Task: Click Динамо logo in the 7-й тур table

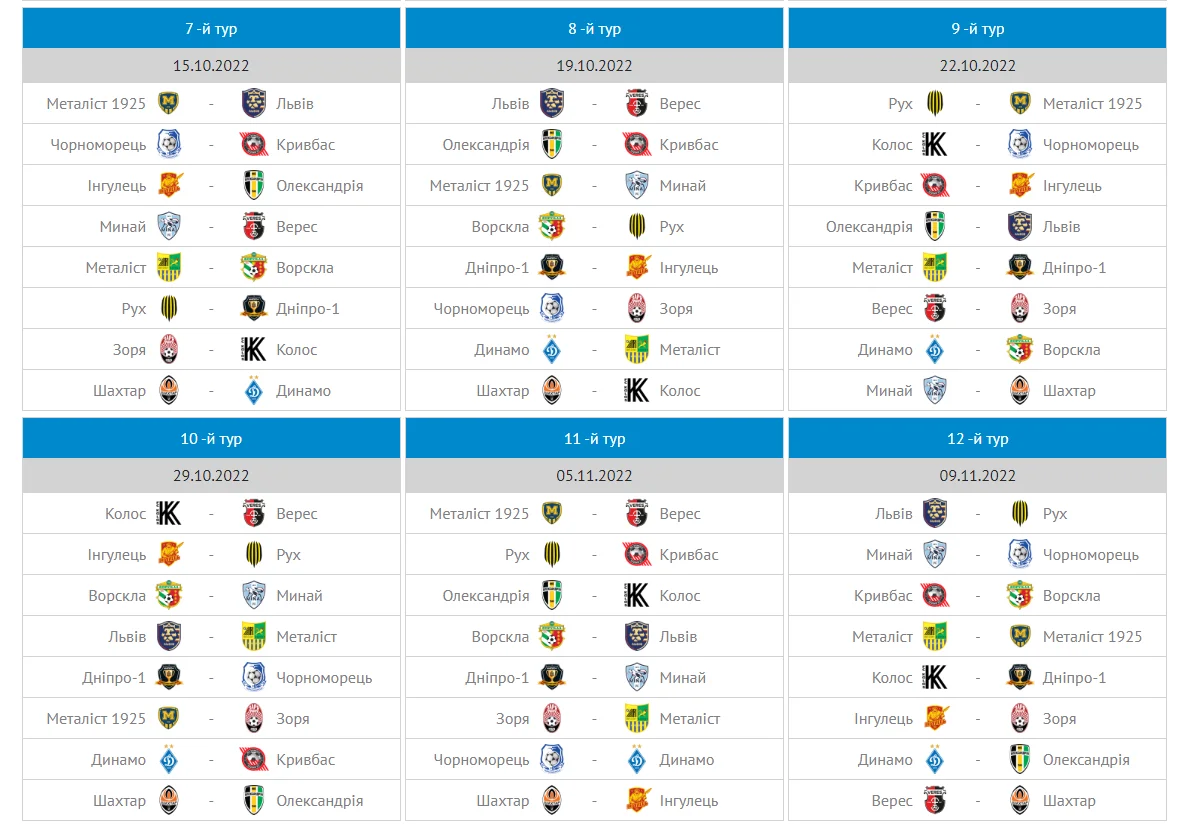Action: pos(254,391)
